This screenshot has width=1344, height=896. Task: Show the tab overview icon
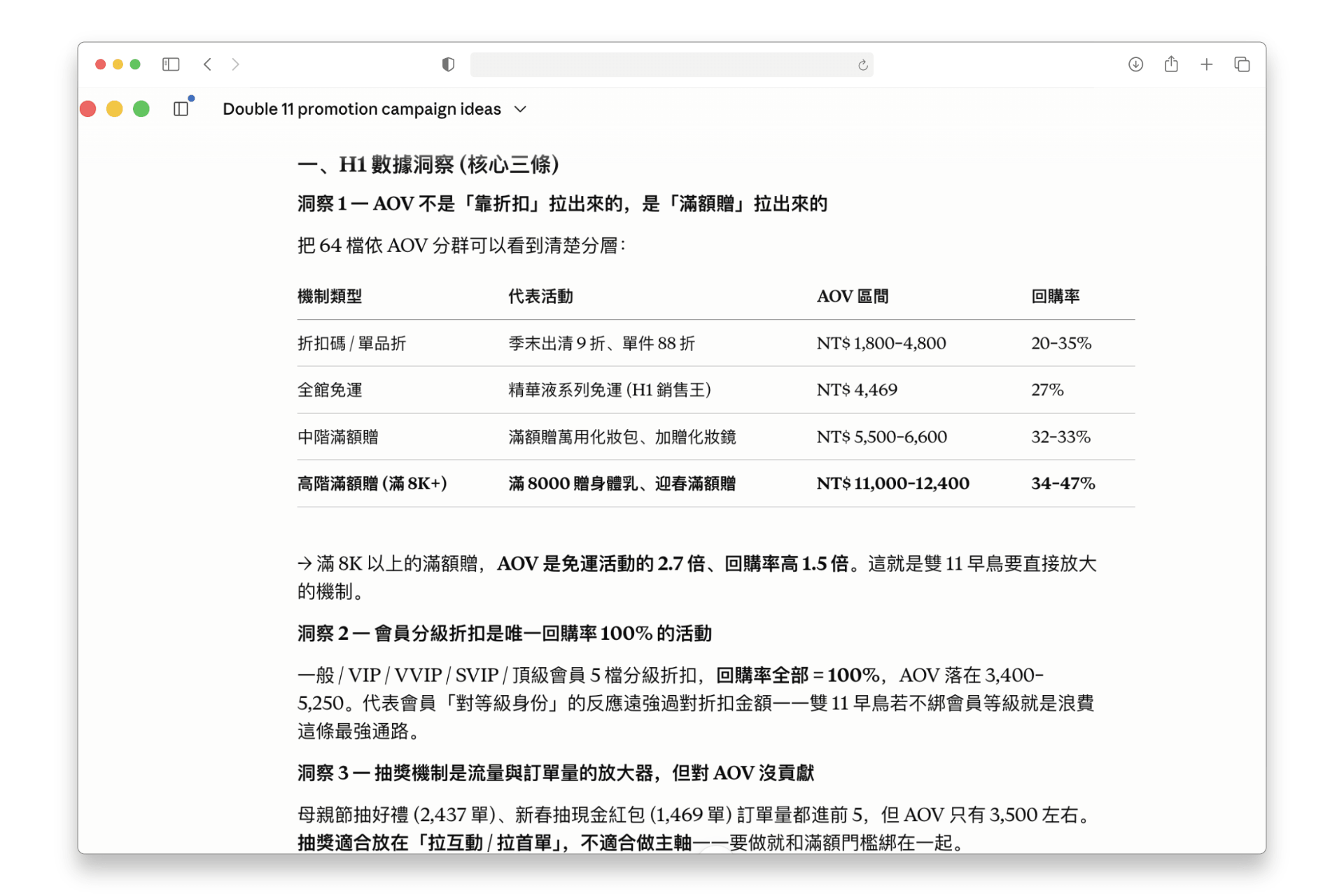click(x=1242, y=64)
